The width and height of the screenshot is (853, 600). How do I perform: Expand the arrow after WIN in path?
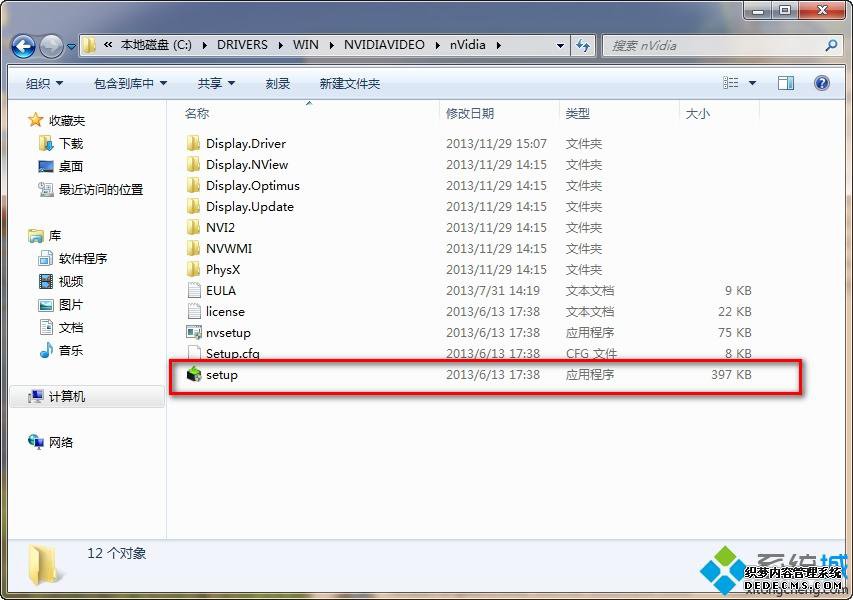pyautogui.click(x=331, y=45)
